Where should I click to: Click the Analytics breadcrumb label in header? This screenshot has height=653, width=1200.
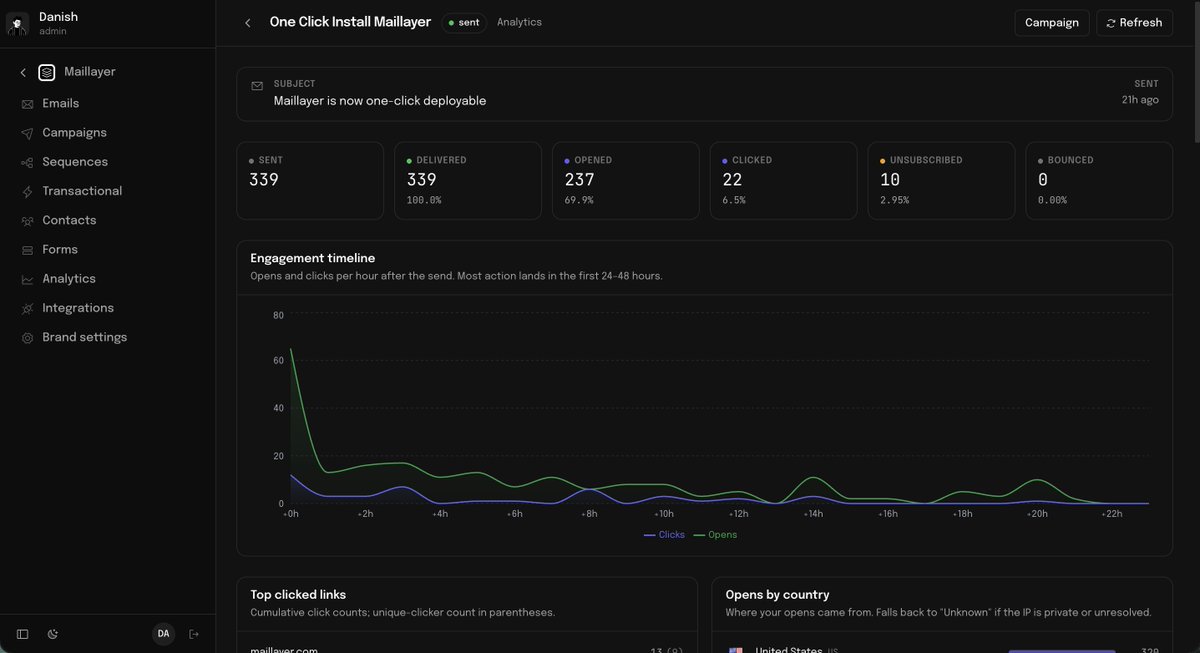coord(519,22)
